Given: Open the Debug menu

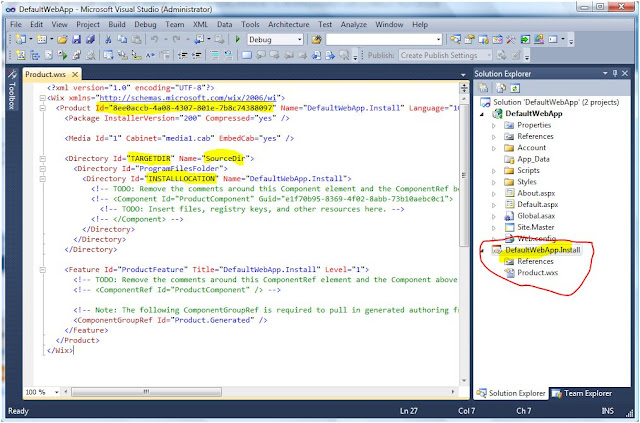Looking at the screenshot, I should pyautogui.click(x=145, y=24).
